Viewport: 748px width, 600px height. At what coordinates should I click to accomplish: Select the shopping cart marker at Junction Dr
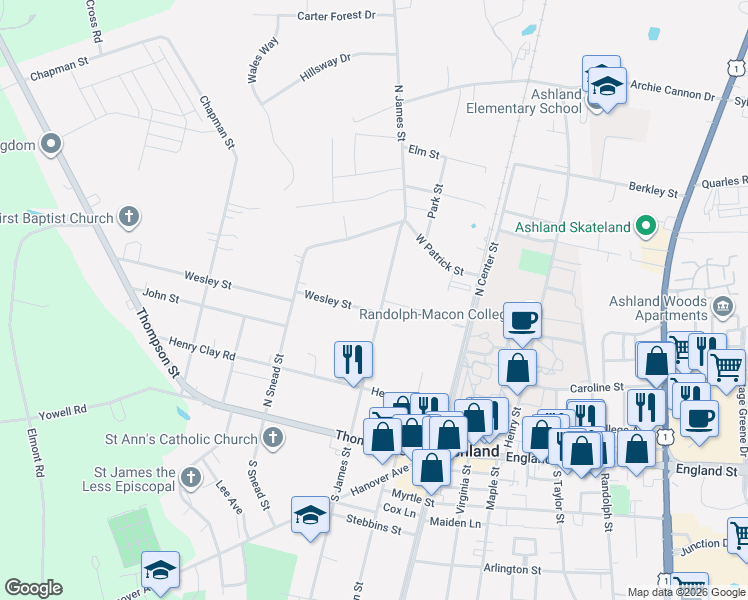pyautogui.click(x=739, y=535)
